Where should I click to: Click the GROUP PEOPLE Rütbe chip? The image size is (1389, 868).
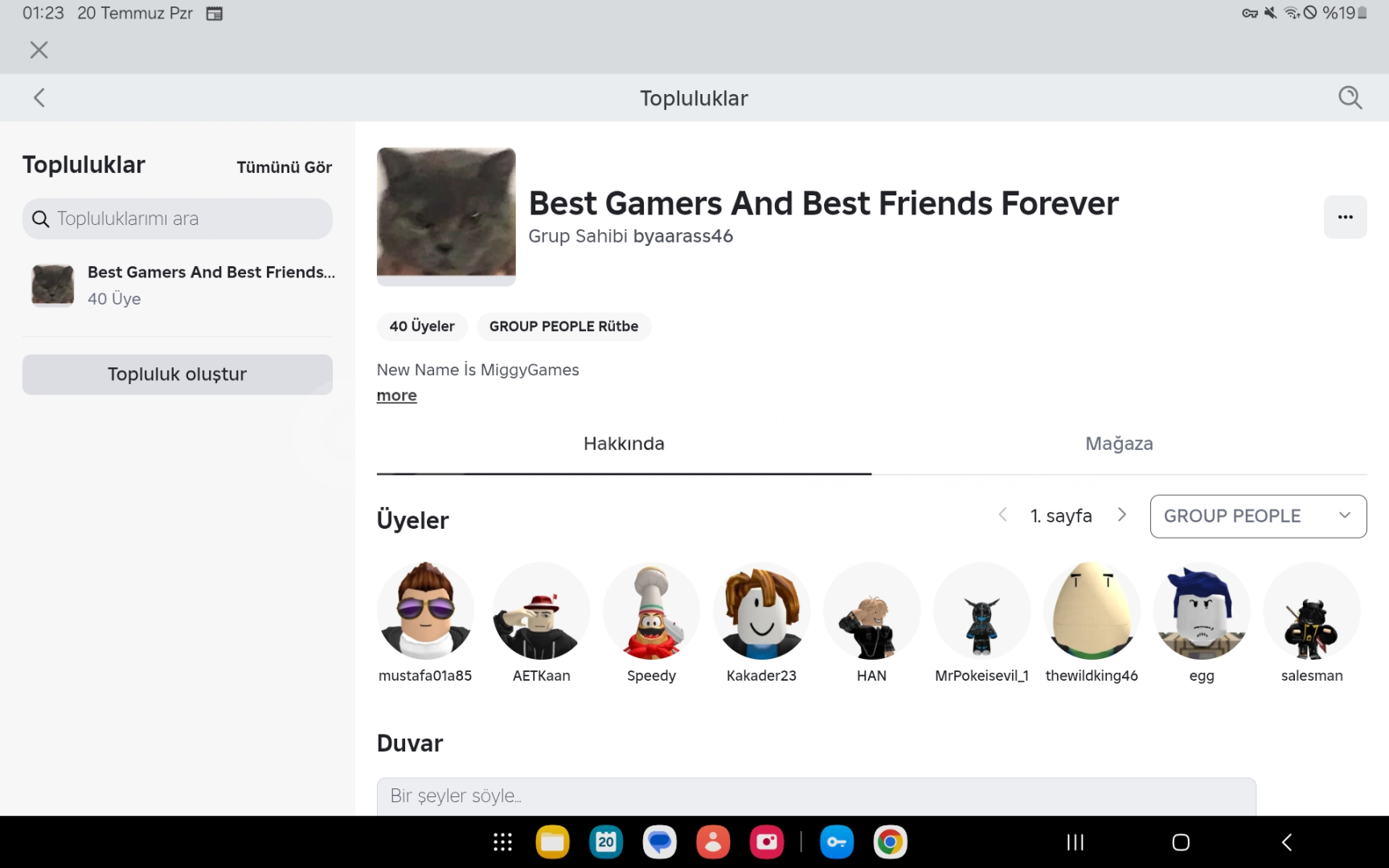coord(563,326)
